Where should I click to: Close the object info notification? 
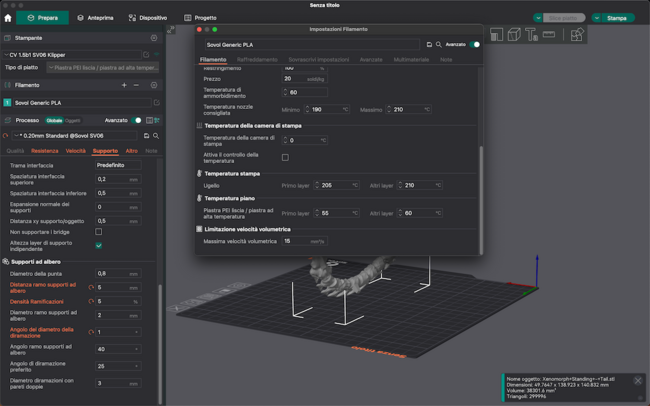click(638, 381)
